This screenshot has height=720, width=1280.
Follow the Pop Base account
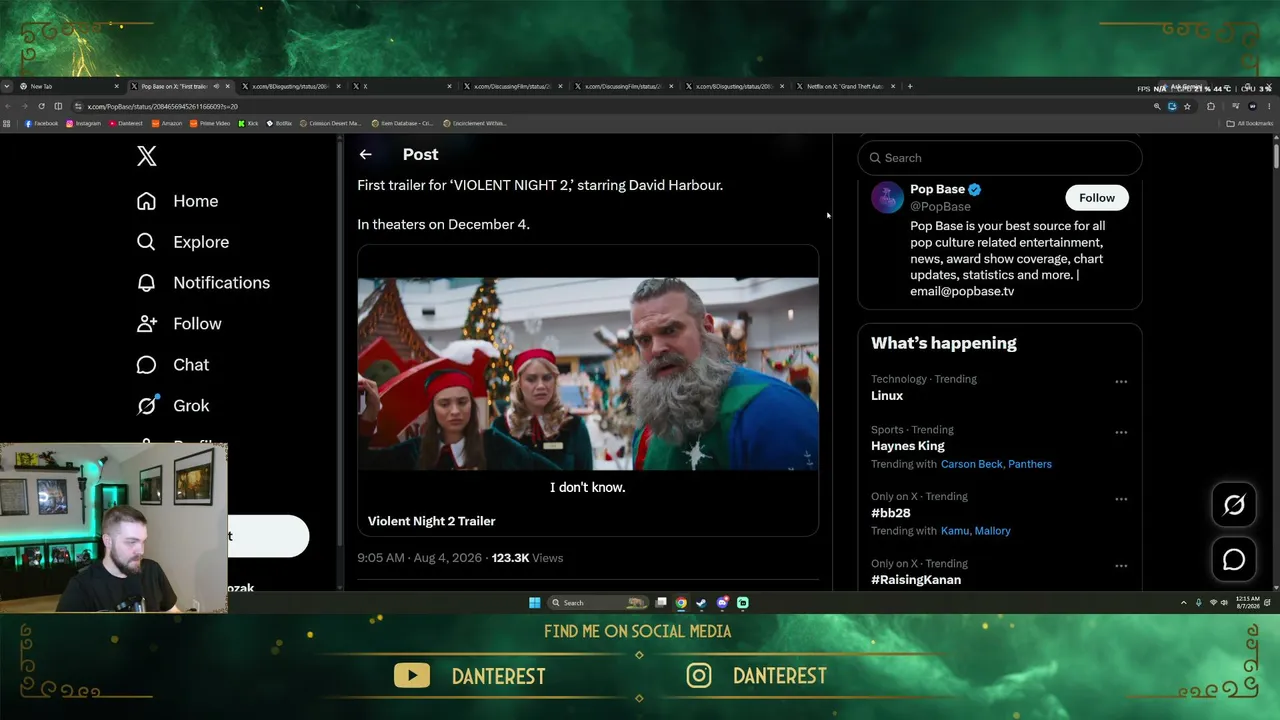[1096, 198]
